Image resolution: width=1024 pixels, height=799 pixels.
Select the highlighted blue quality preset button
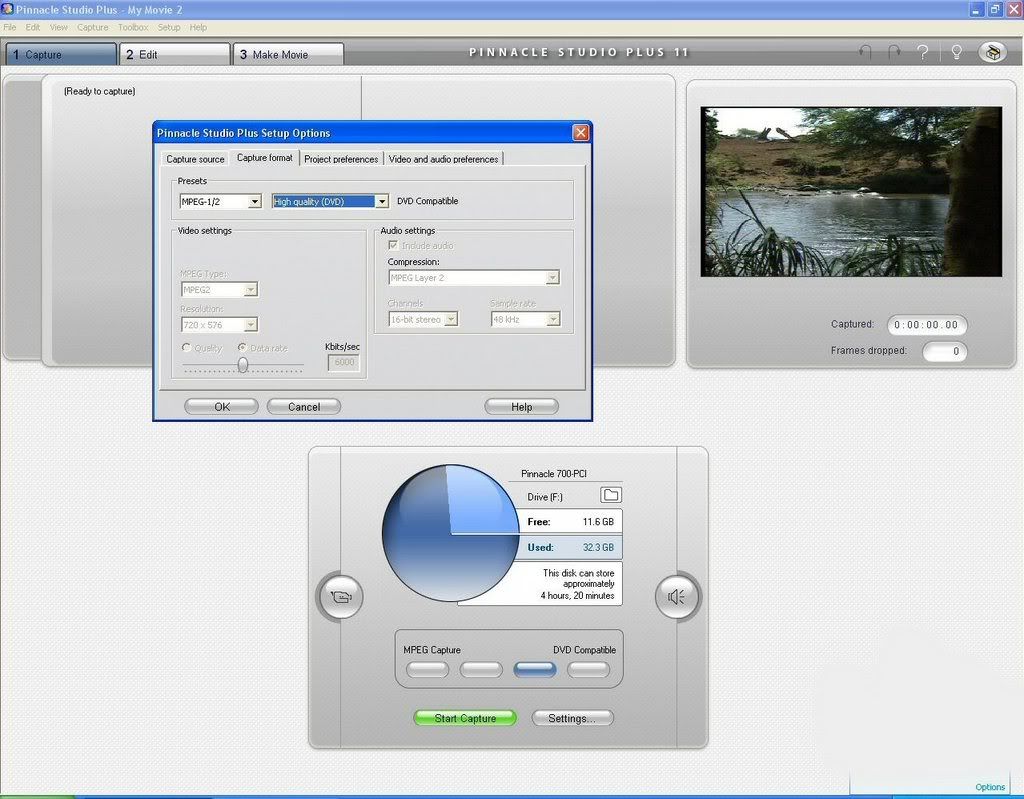pos(535,670)
